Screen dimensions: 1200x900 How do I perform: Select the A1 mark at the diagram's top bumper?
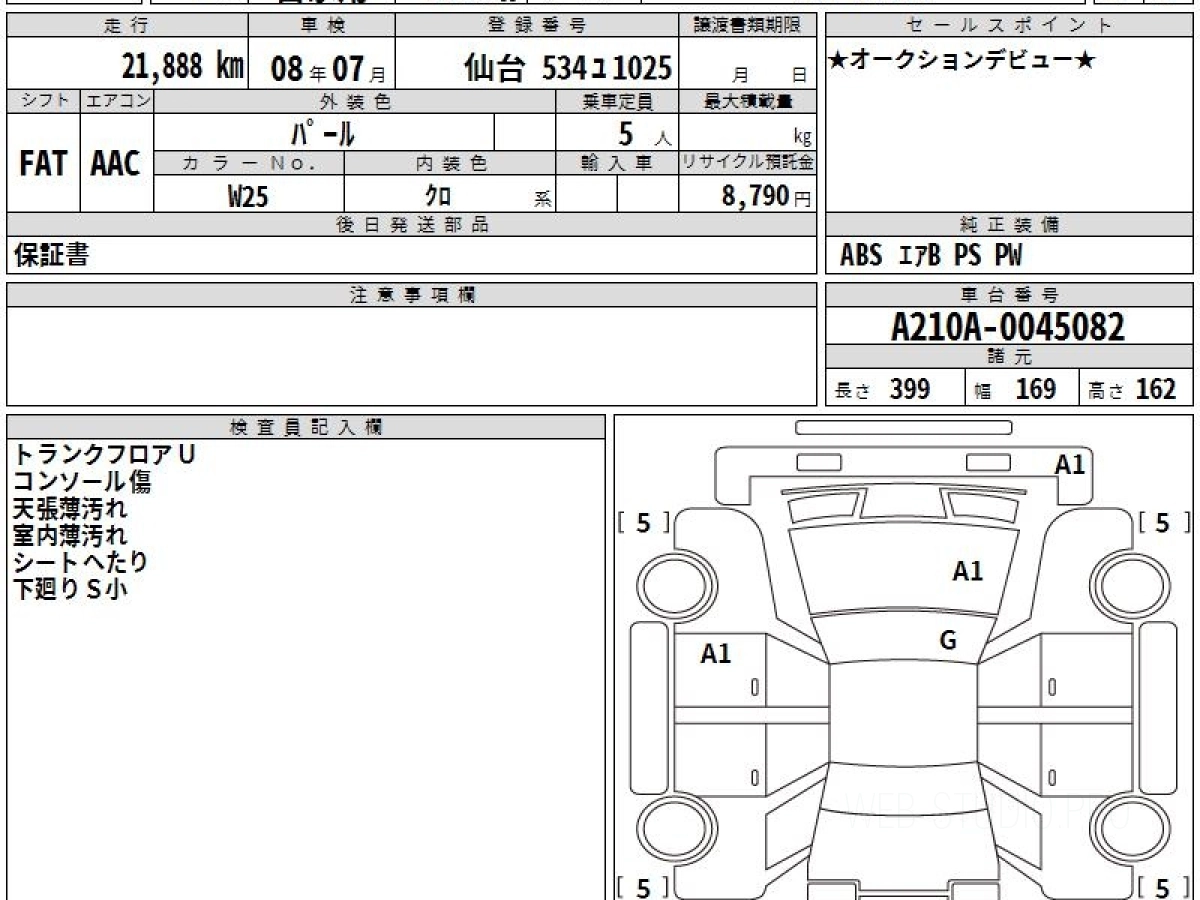tap(1070, 464)
